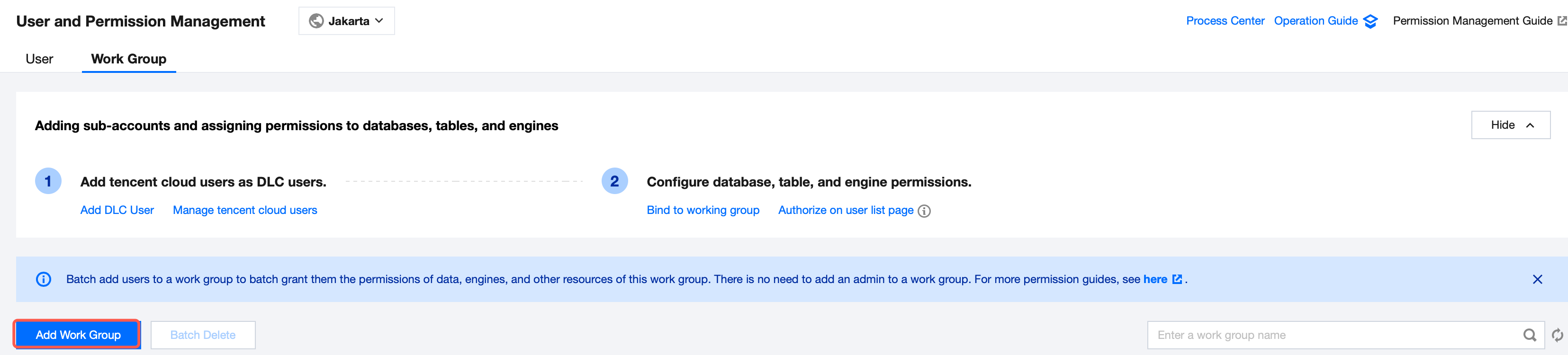Follow the Bind to working group link

click(x=703, y=210)
